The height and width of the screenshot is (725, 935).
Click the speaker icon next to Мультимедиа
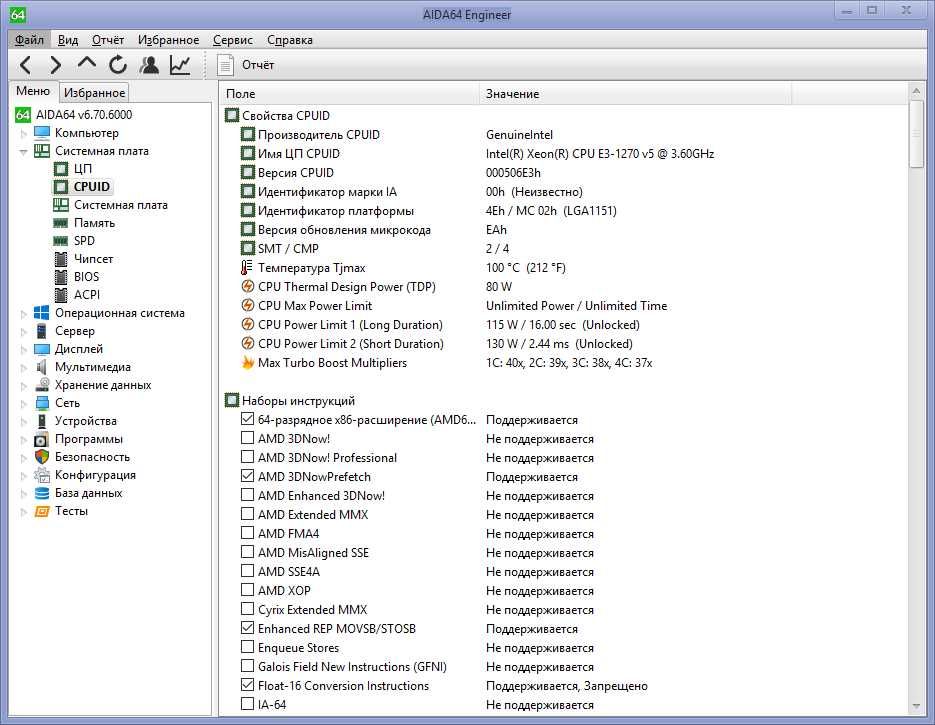(x=42, y=367)
